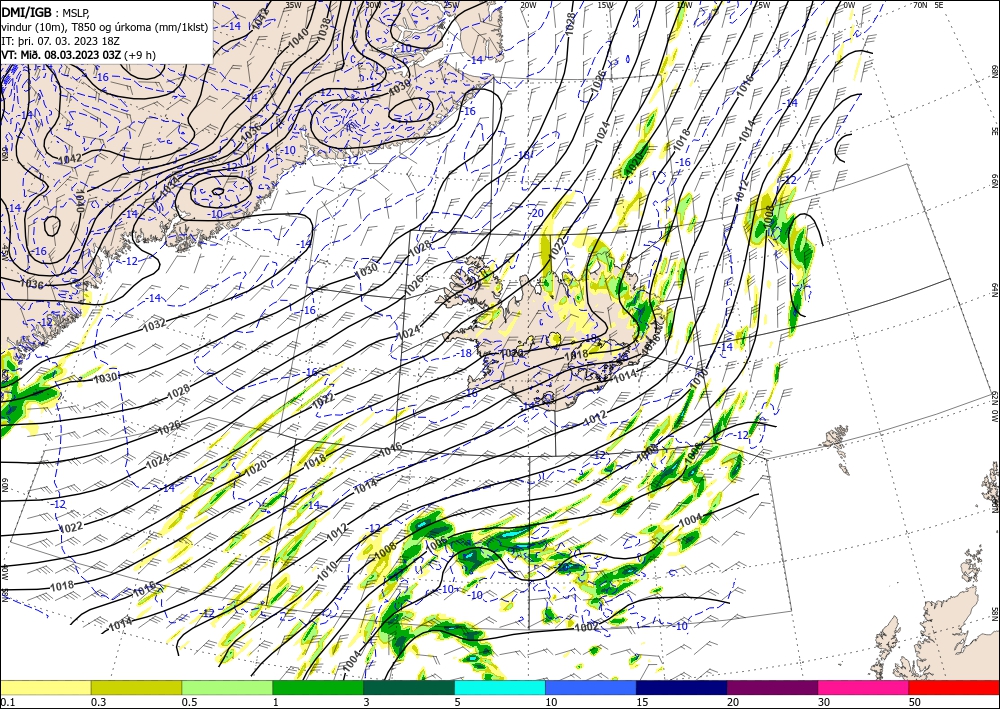This screenshot has height=709, width=1000.
Task: Click the '30' legend scale value
Action: point(824,702)
